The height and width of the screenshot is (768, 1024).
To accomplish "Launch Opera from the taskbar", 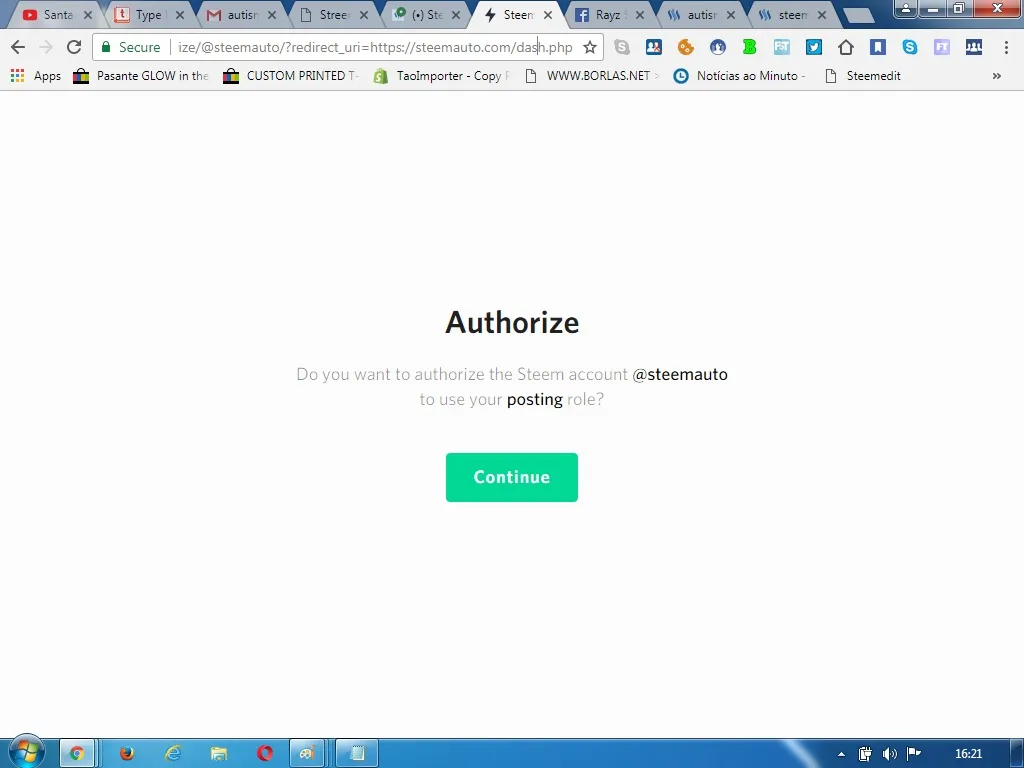I will (x=265, y=754).
